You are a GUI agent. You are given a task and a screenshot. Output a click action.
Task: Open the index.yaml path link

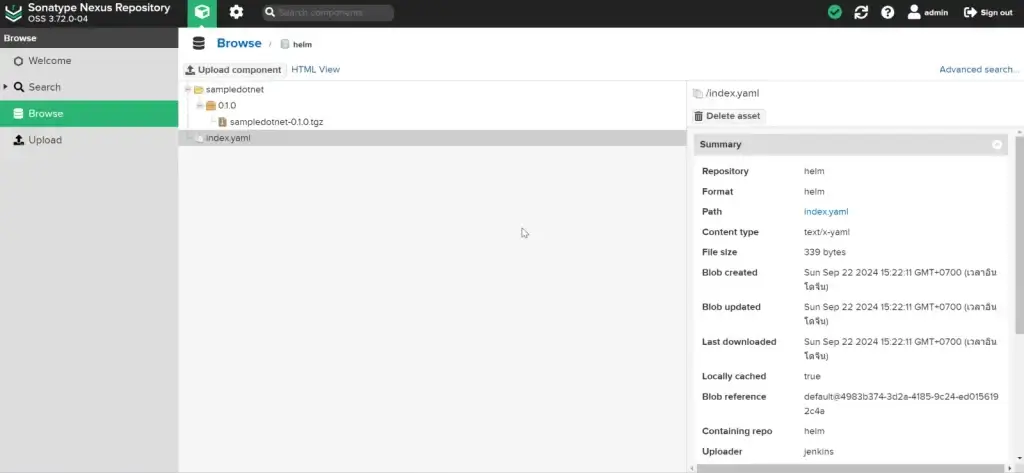826,212
